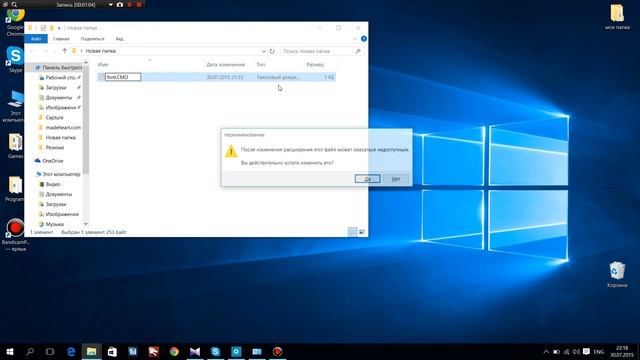Open the volume control in system tray
Screen dimensions: 640x360
point(576,351)
